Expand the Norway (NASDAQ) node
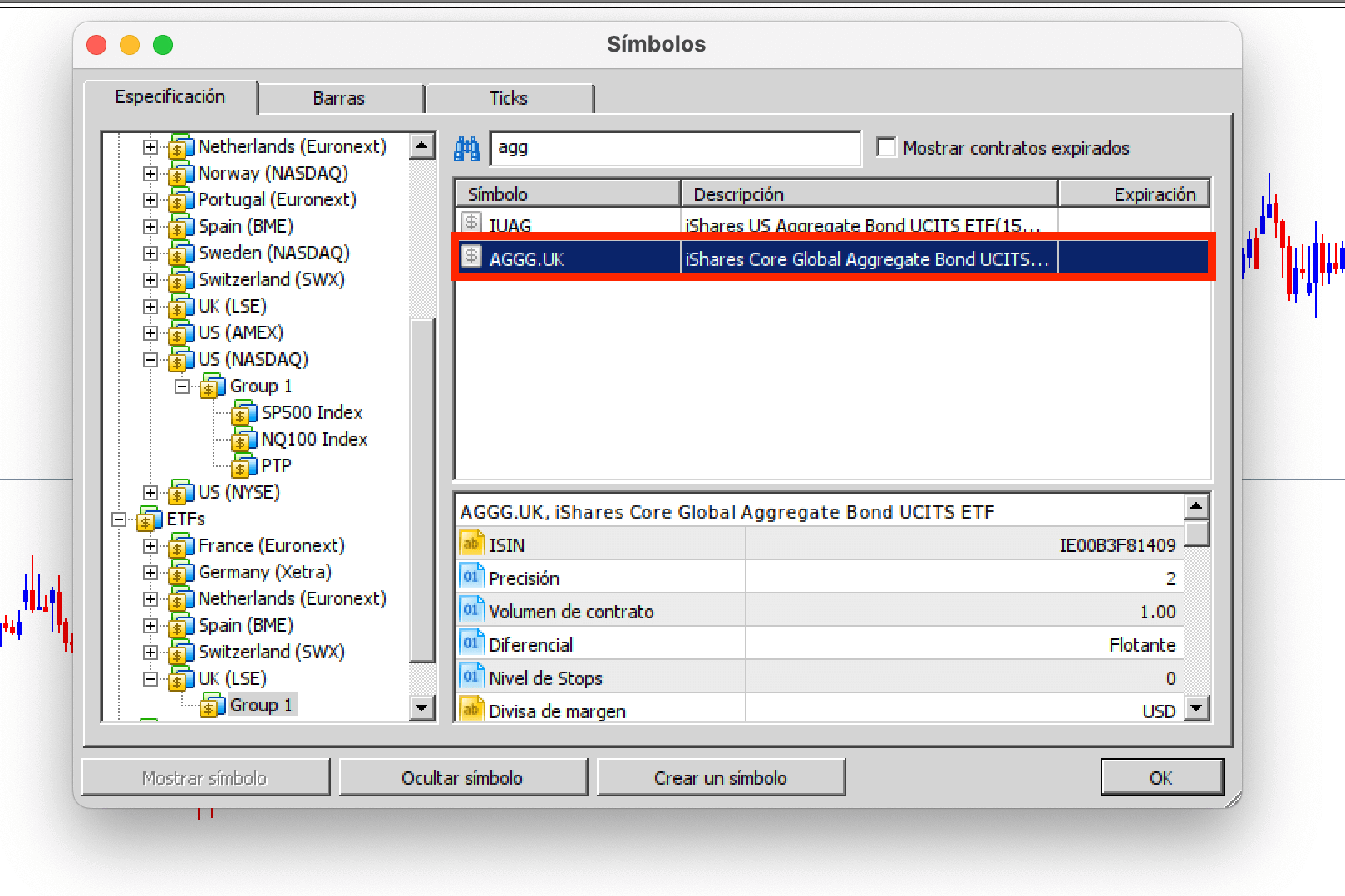This screenshot has height=896, width=1345. click(x=150, y=173)
